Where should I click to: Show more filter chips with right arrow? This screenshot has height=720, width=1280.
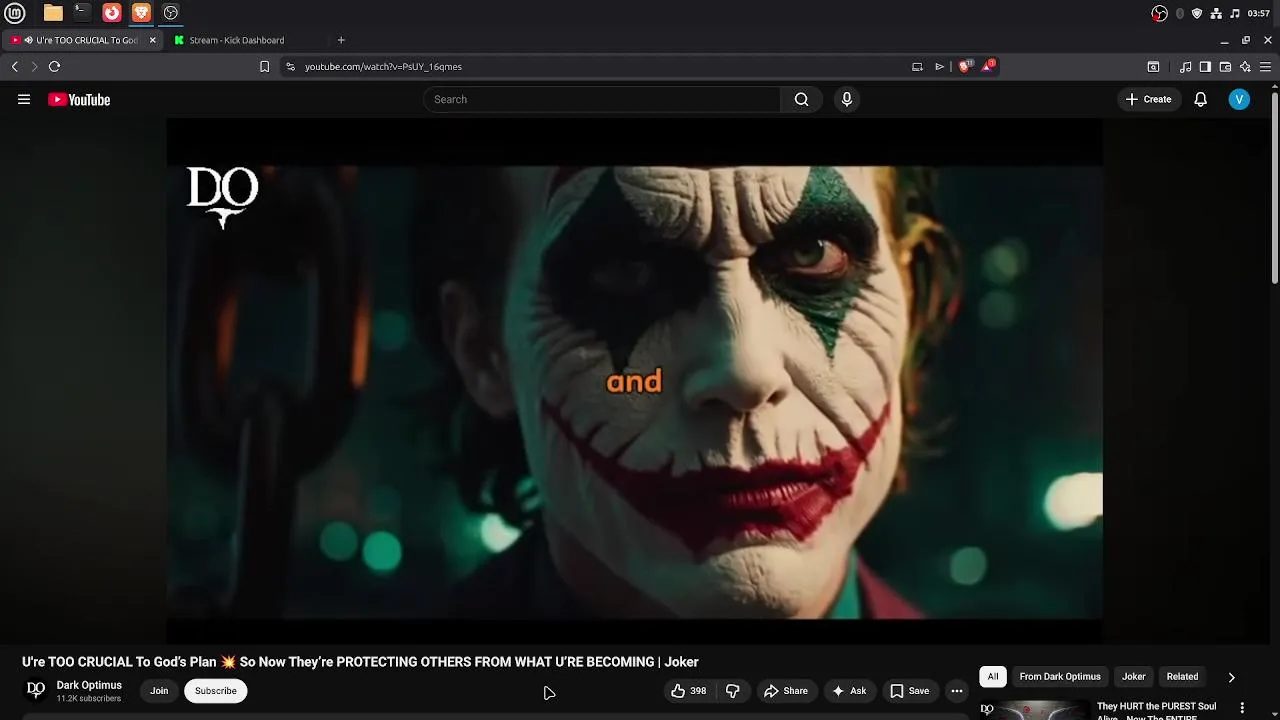coord(1231,677)
